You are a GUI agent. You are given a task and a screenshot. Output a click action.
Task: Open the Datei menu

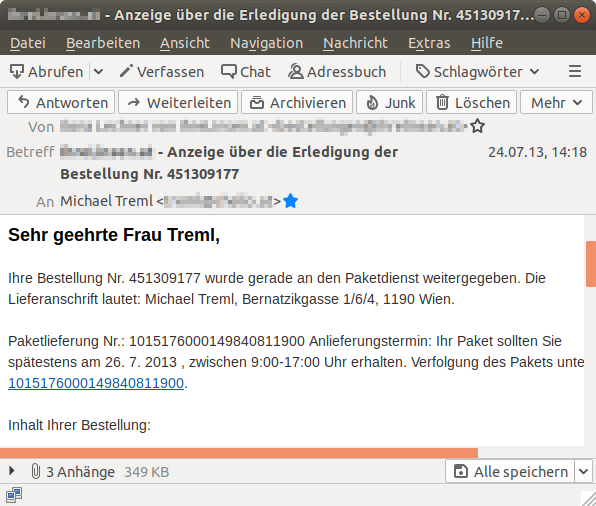(28, 43)
